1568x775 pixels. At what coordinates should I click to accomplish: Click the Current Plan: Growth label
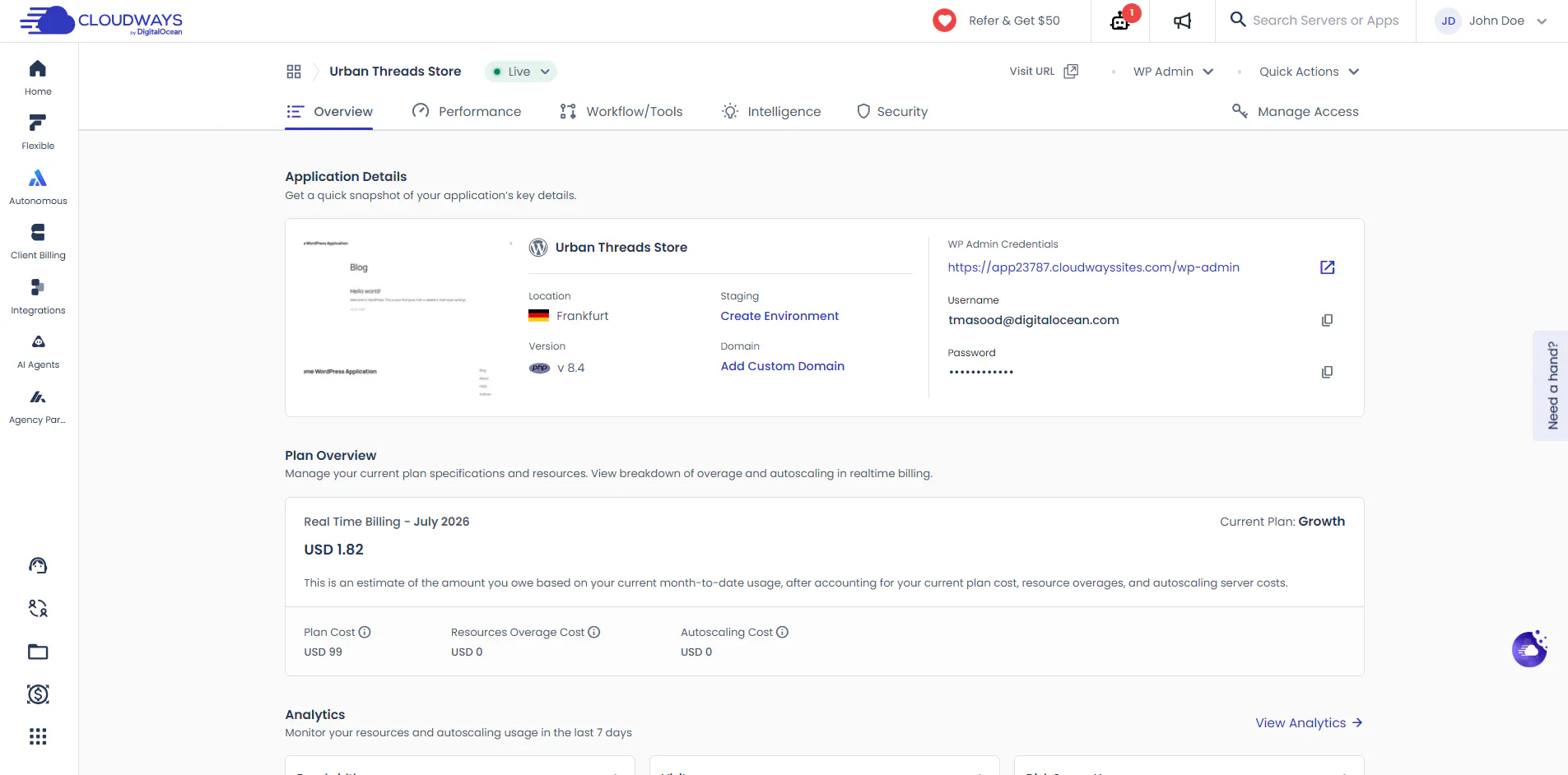pos(1282,522)
